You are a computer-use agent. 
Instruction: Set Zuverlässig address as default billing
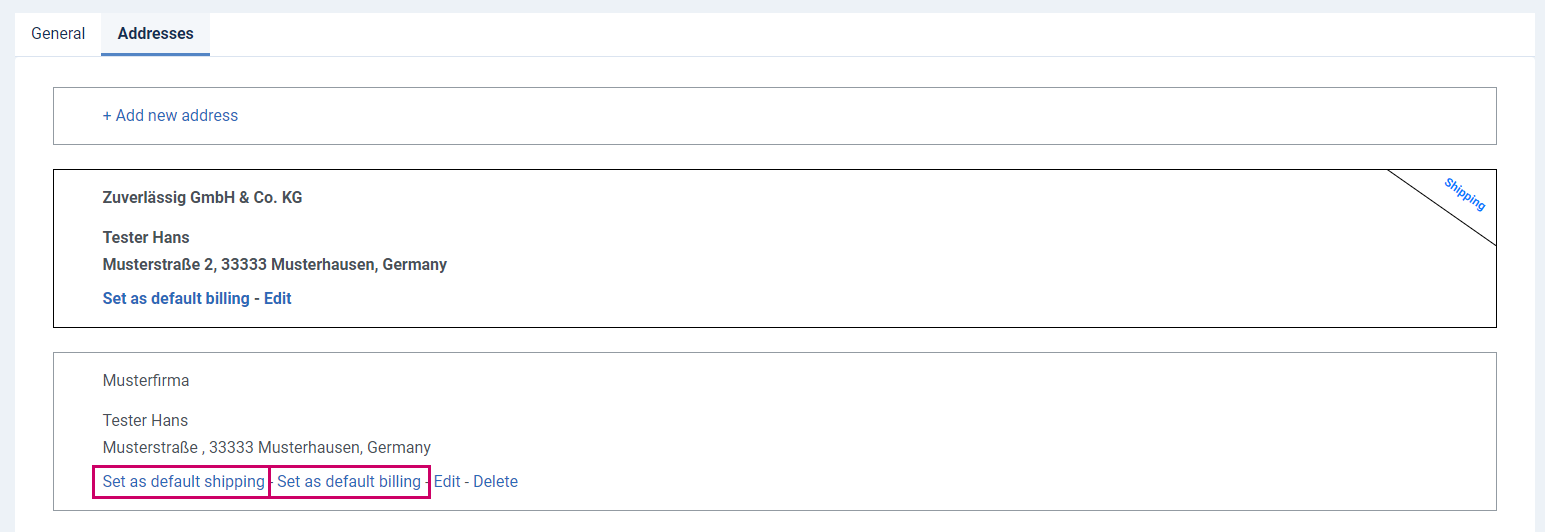tap(176, 298)
